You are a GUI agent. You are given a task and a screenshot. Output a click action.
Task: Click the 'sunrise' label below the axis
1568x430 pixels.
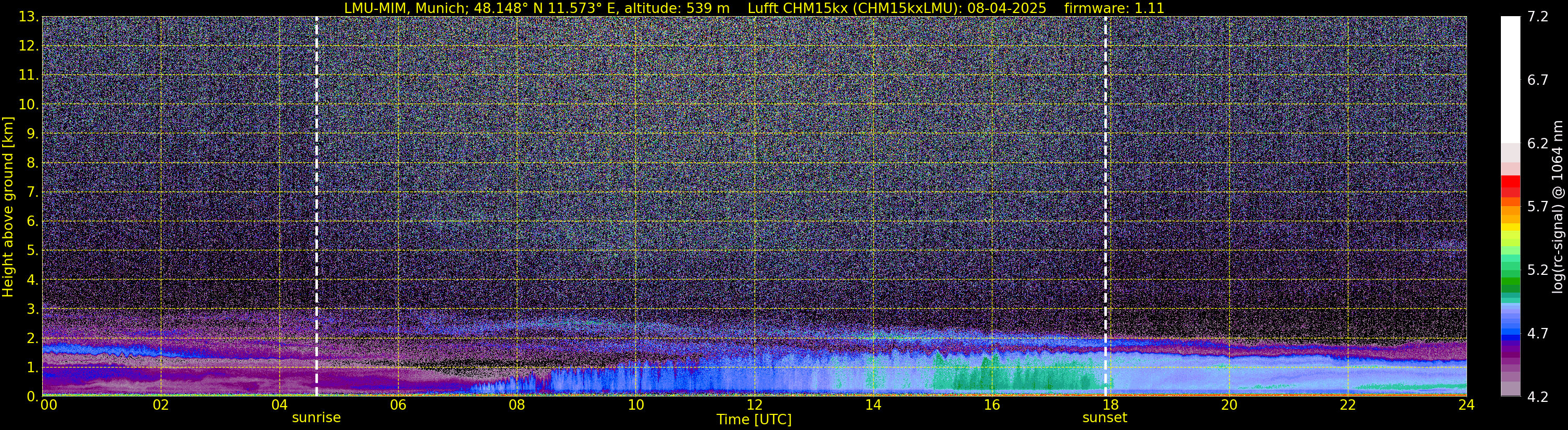(x=316, y=417)
